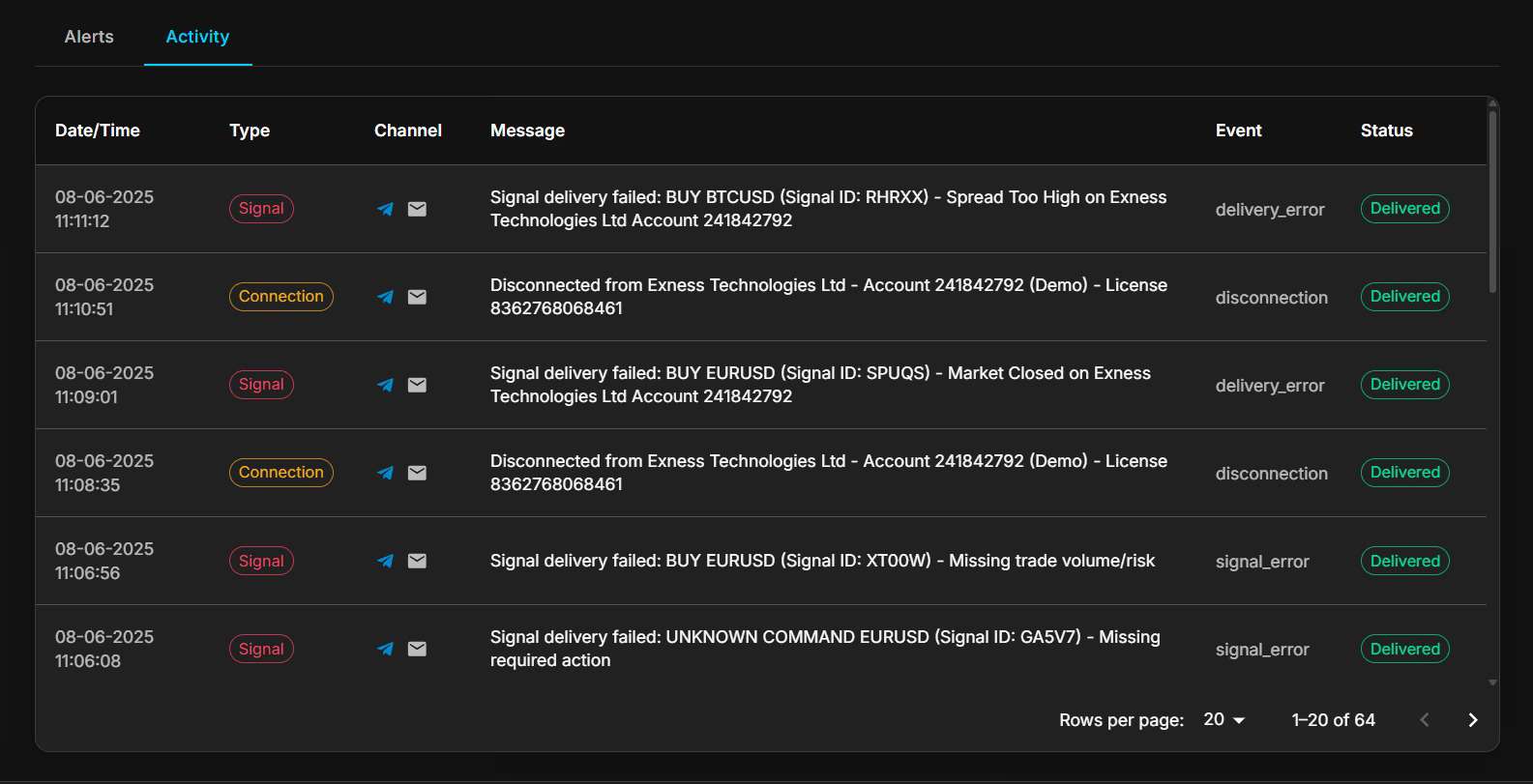This screenshot has height=784, width=1533.
Task: Click Telegram icon in 11:06:56 row
Action: [385, 561]
